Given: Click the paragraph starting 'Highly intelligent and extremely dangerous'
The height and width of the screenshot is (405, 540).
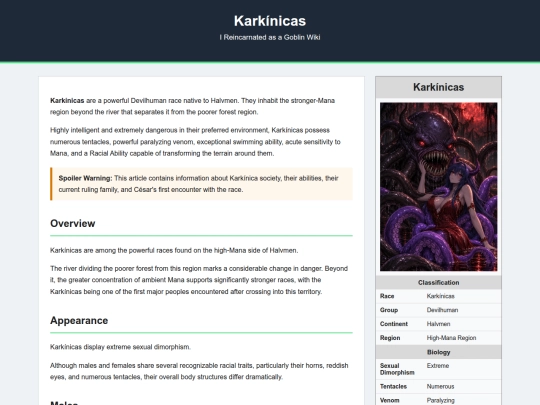Looking at the screenshot, I should pos(195,142).
